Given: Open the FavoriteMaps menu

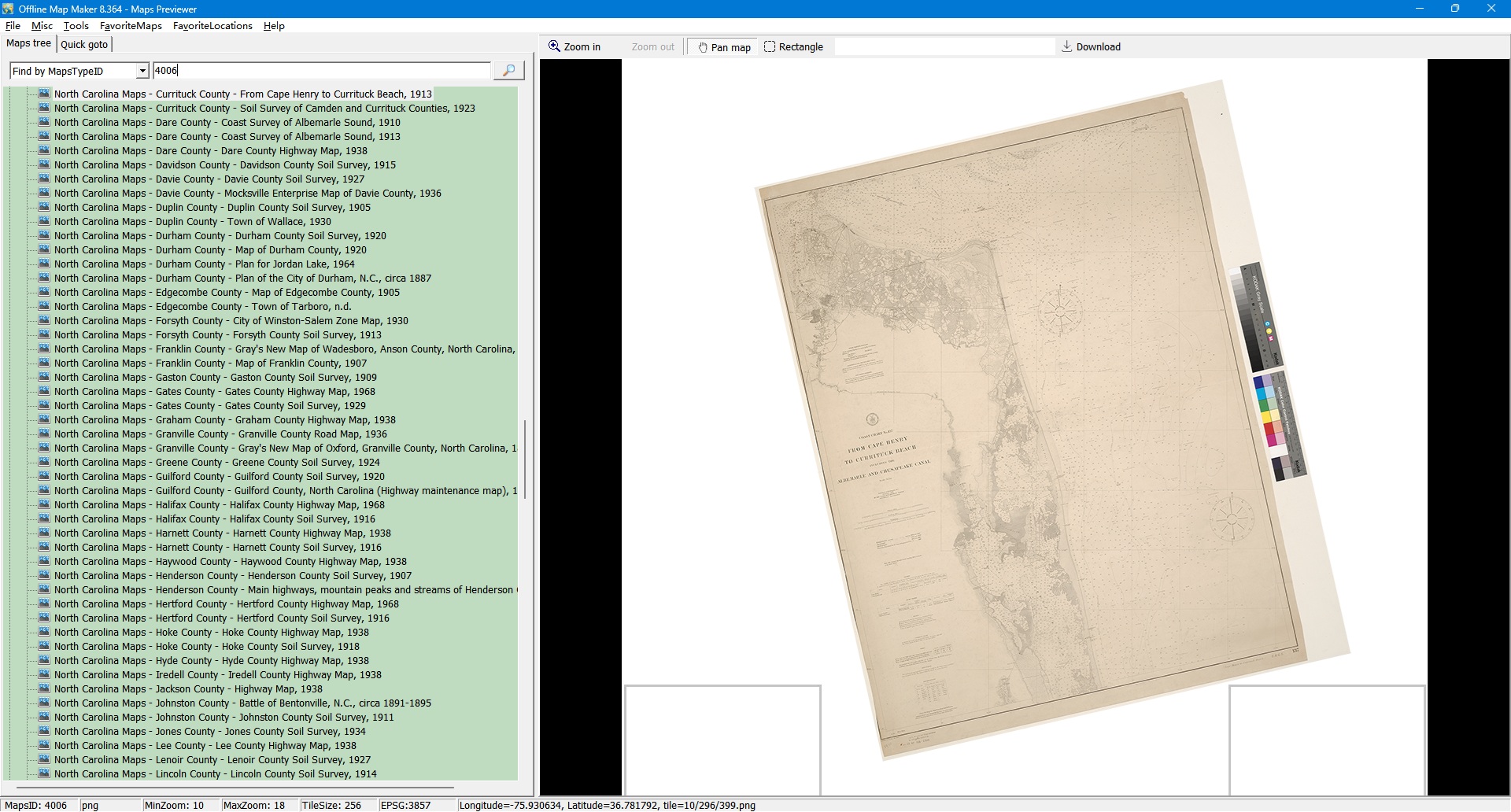Looking at the screenshot, I should (131, 26).
